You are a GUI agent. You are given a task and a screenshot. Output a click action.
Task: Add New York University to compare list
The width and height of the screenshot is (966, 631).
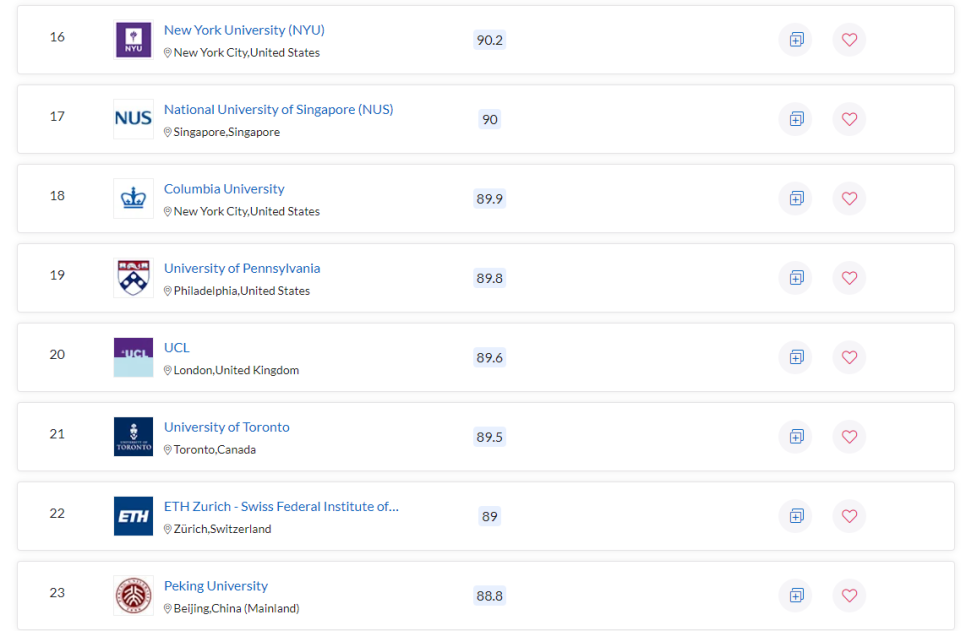pos(796,39)
